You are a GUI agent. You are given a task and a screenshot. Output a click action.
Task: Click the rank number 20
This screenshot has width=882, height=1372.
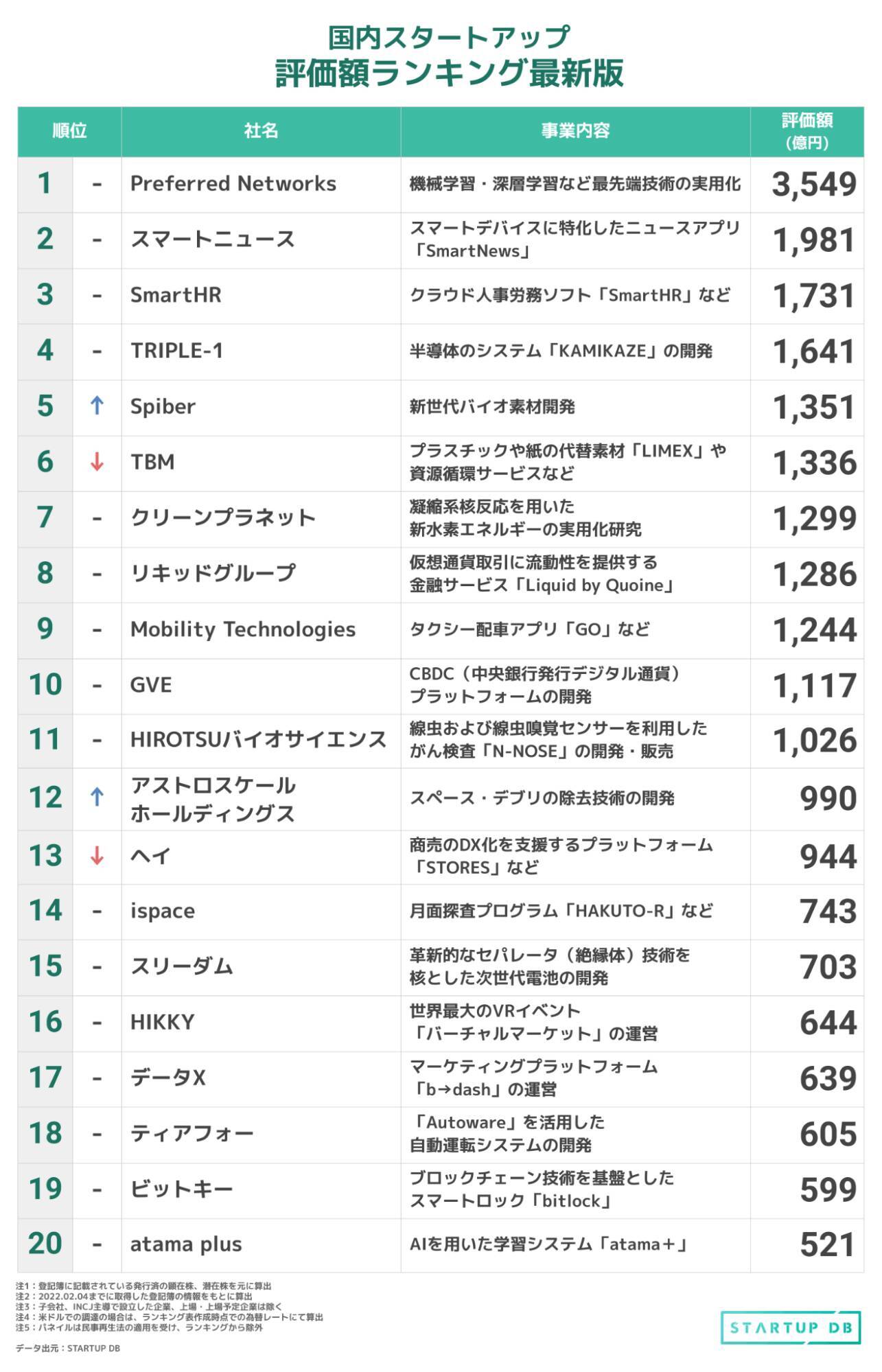coord(45,1244)
